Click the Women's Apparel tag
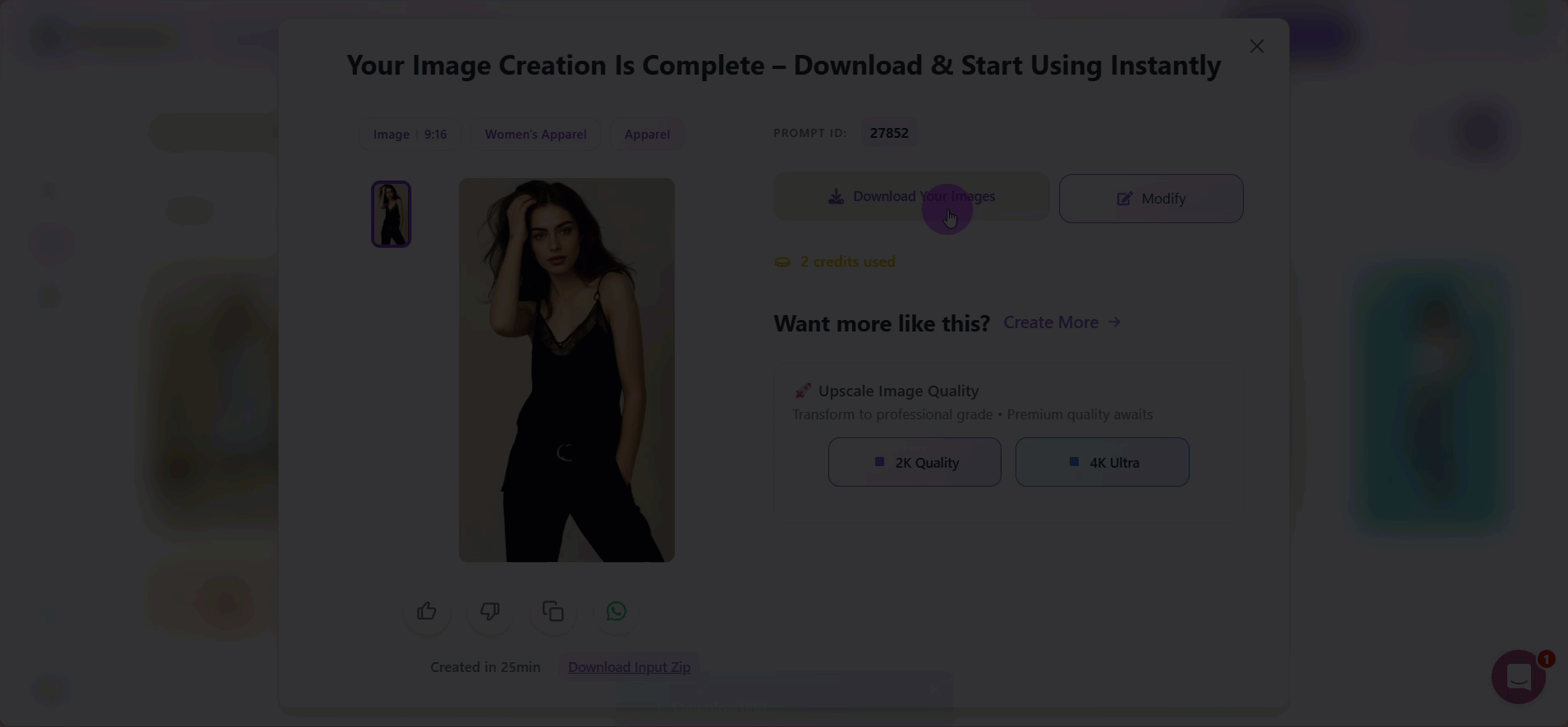 535,135
